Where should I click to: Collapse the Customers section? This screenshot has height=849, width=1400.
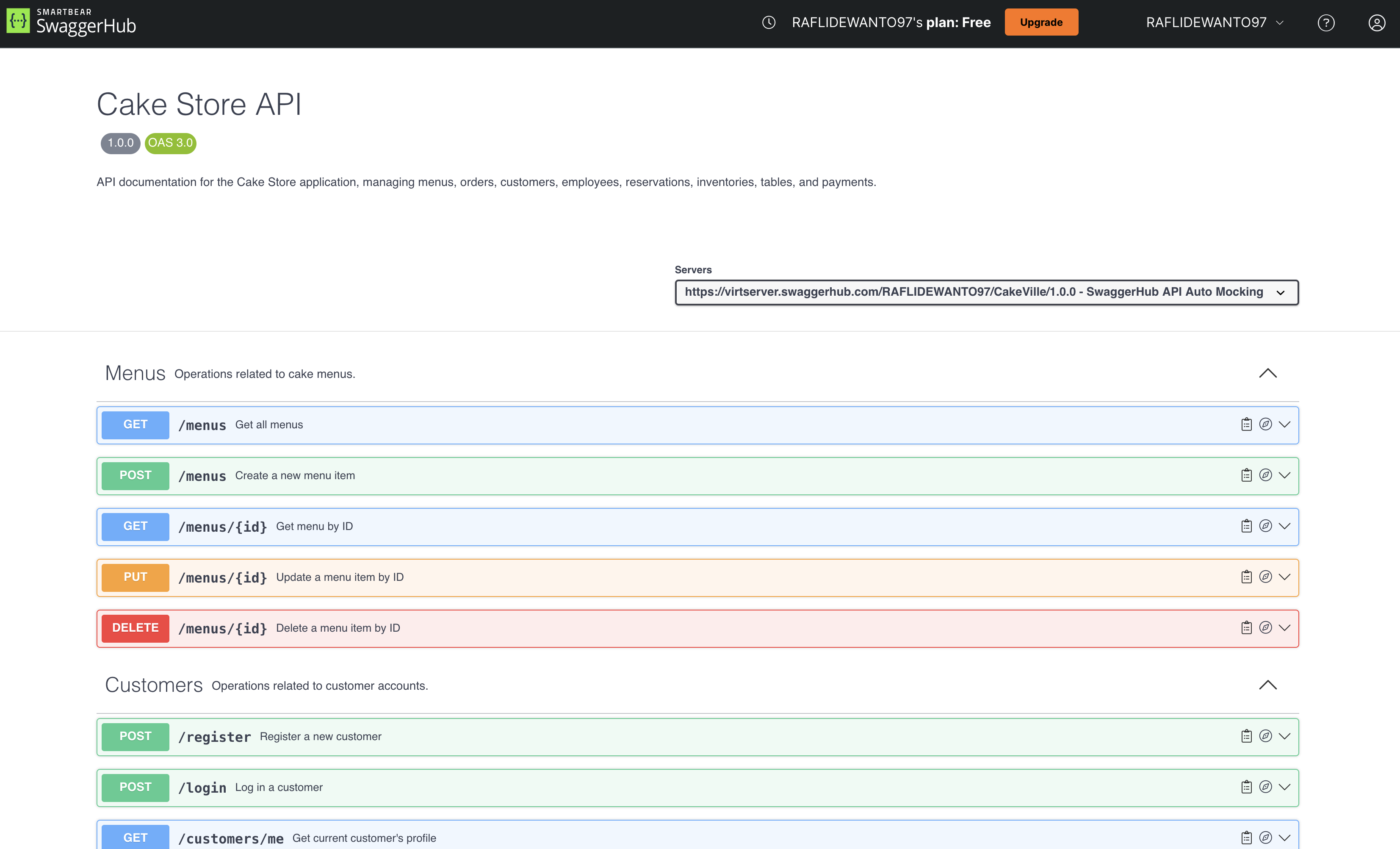point(1267,685)
